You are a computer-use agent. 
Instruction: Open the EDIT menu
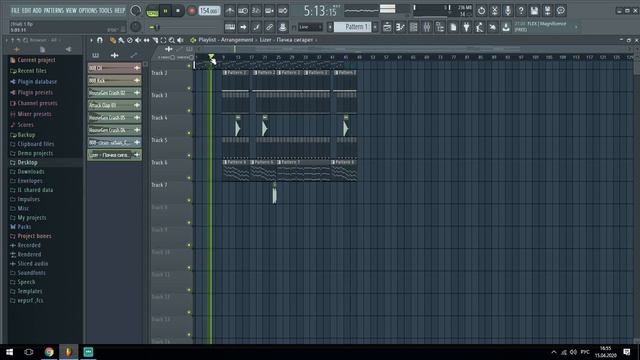[x=26, y=11]
